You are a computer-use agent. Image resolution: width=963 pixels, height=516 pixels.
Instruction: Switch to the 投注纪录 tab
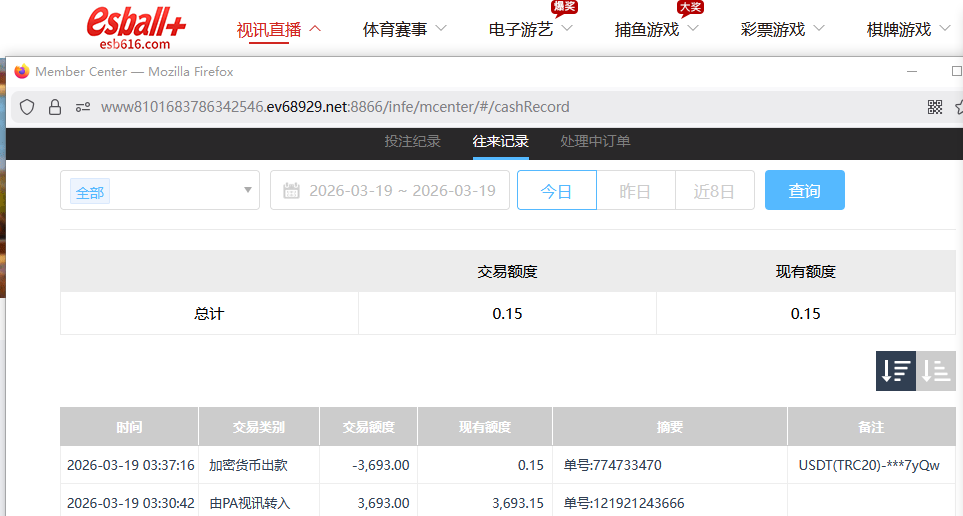(412, 142)
